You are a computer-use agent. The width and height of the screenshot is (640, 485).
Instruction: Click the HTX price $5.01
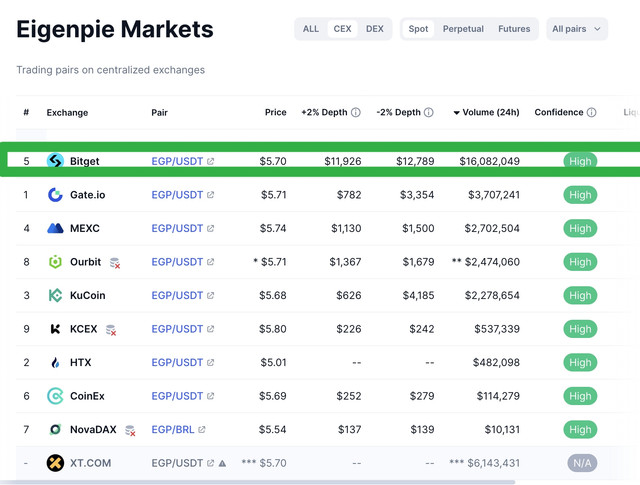click(x=273, y=363)
